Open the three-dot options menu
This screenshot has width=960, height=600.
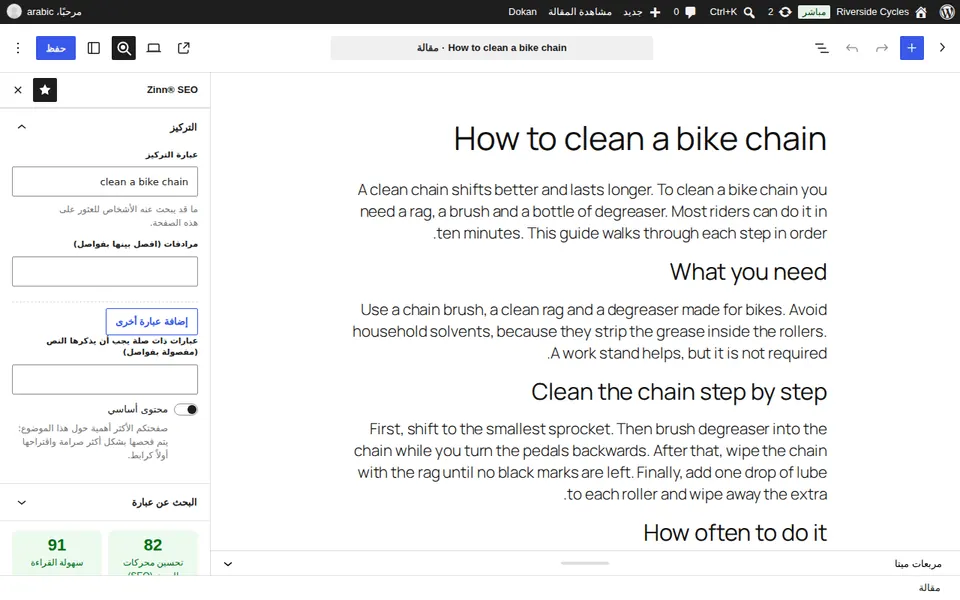coord(18,48)
